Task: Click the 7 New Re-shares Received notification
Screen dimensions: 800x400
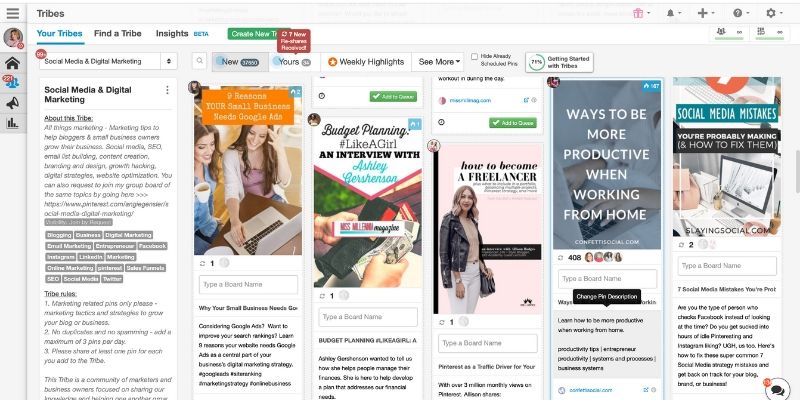Action: click(294, 41)
